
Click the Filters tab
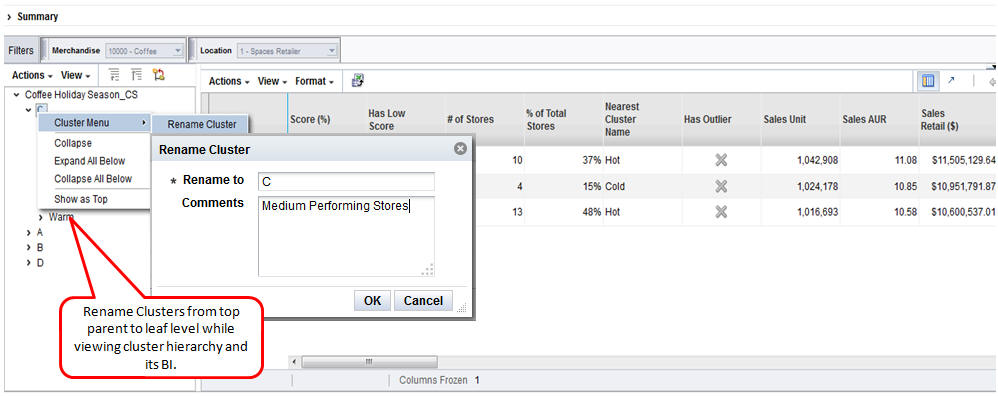(x=21, y=51)
